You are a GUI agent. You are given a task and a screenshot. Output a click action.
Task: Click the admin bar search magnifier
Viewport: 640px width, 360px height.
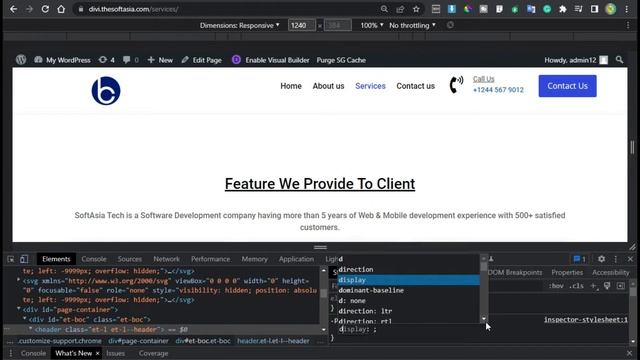(x=619, y=60)
